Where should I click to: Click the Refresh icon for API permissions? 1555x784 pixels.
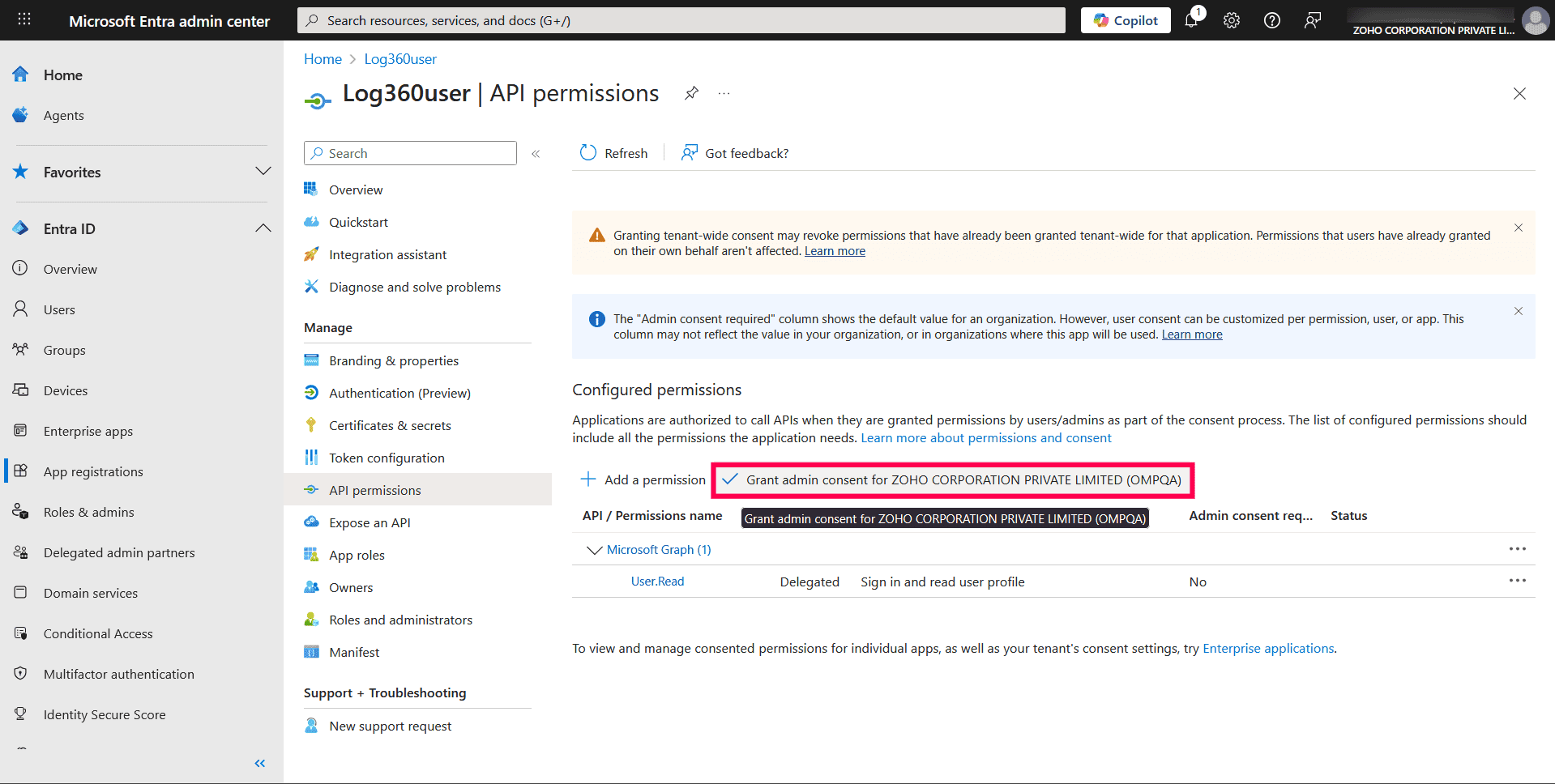(587, 152)
